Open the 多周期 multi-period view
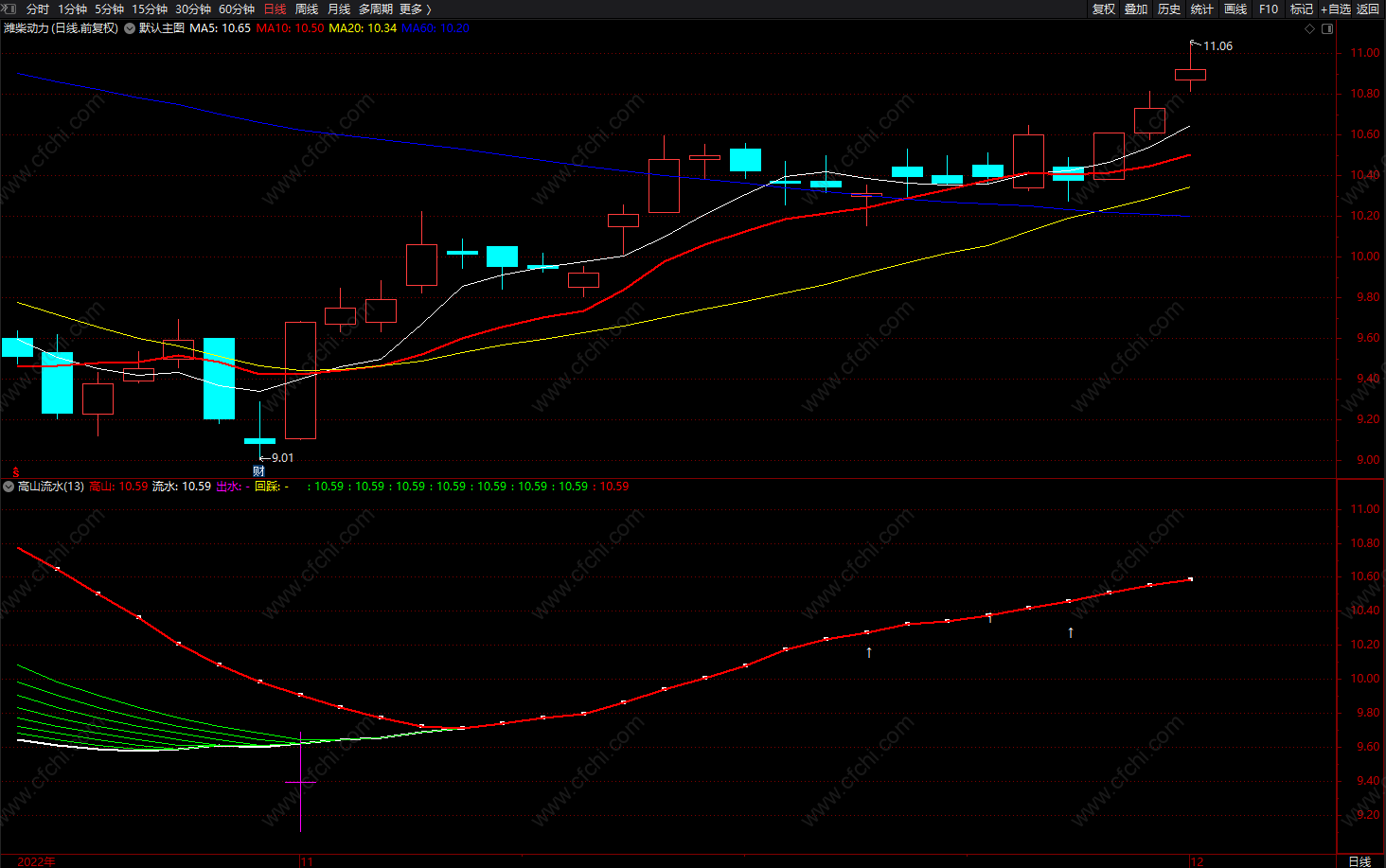The height and width of the screenshot is (868, 1386). [x=376, y=9]
